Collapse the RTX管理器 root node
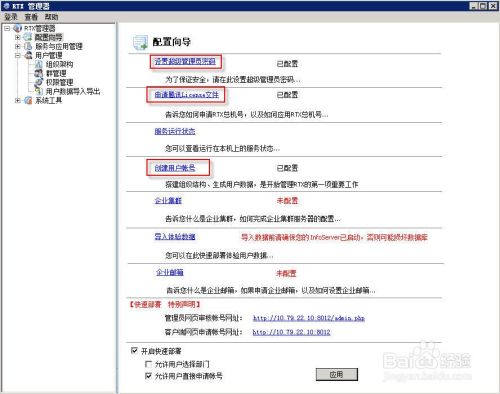 coord(7,28)
